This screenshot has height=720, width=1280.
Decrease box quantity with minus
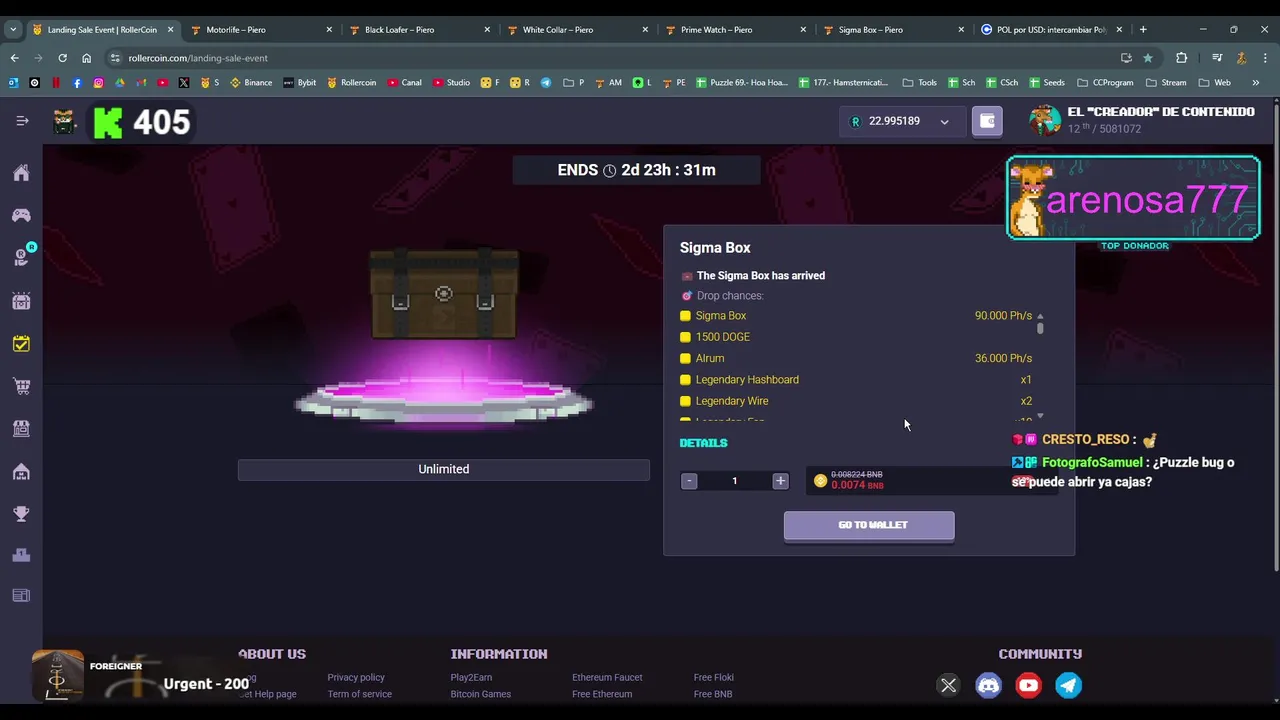click(689, 481)
